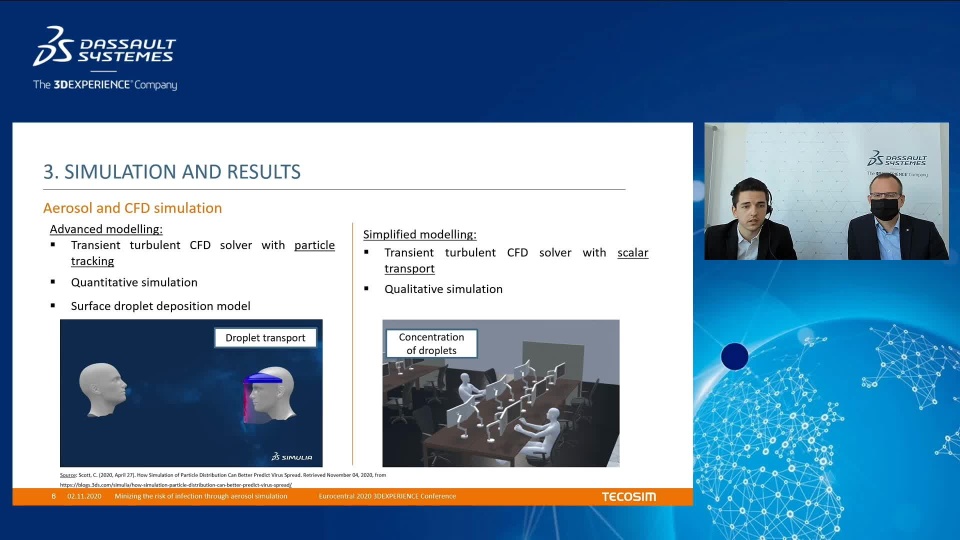
Task: Select the slide title "3. SIMULATION AND RESULTS"
Action: [172, 171]
